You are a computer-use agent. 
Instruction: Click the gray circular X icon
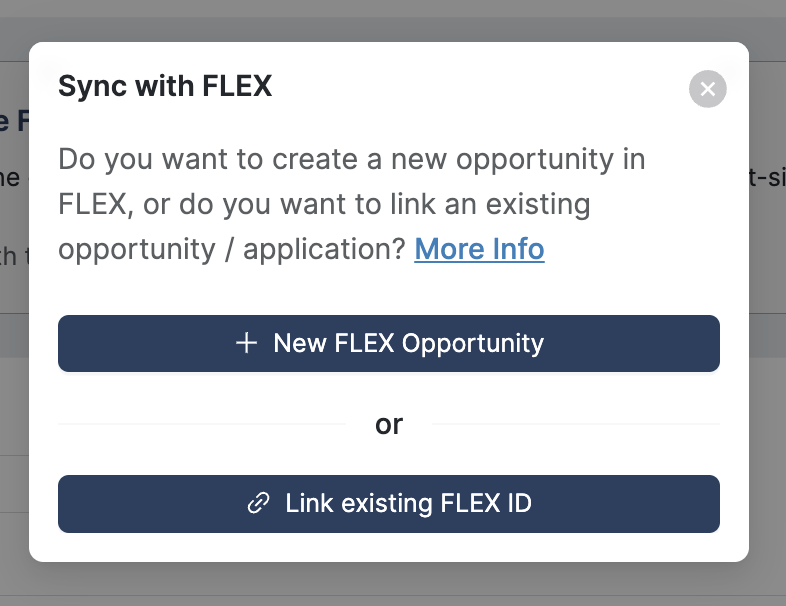tap(708, 90)
